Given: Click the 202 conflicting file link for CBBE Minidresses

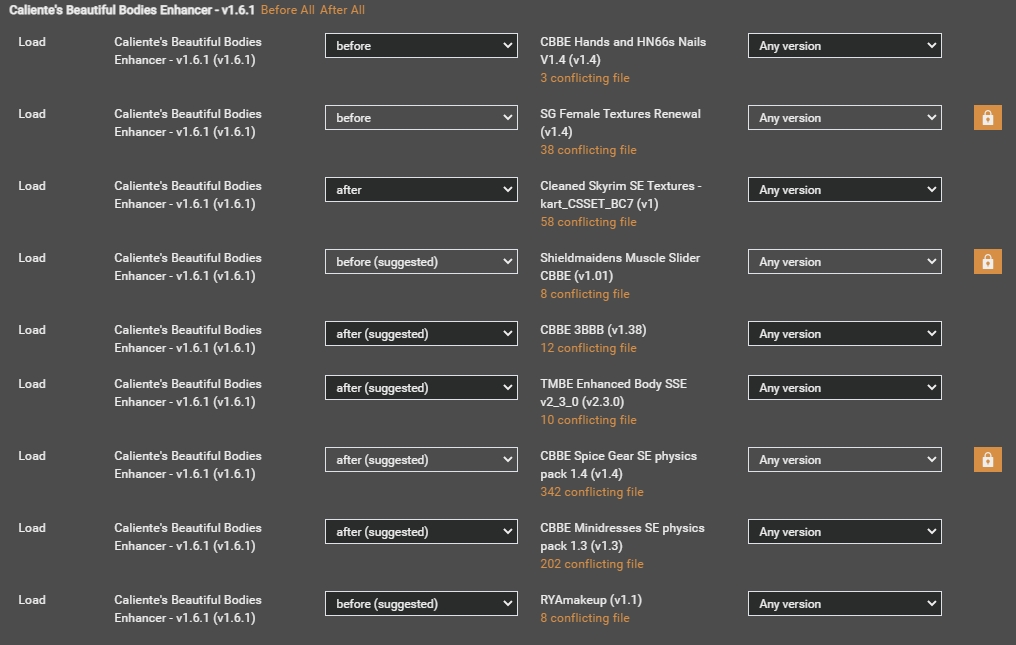Looking at the screenshot, I should pos(592,563).
